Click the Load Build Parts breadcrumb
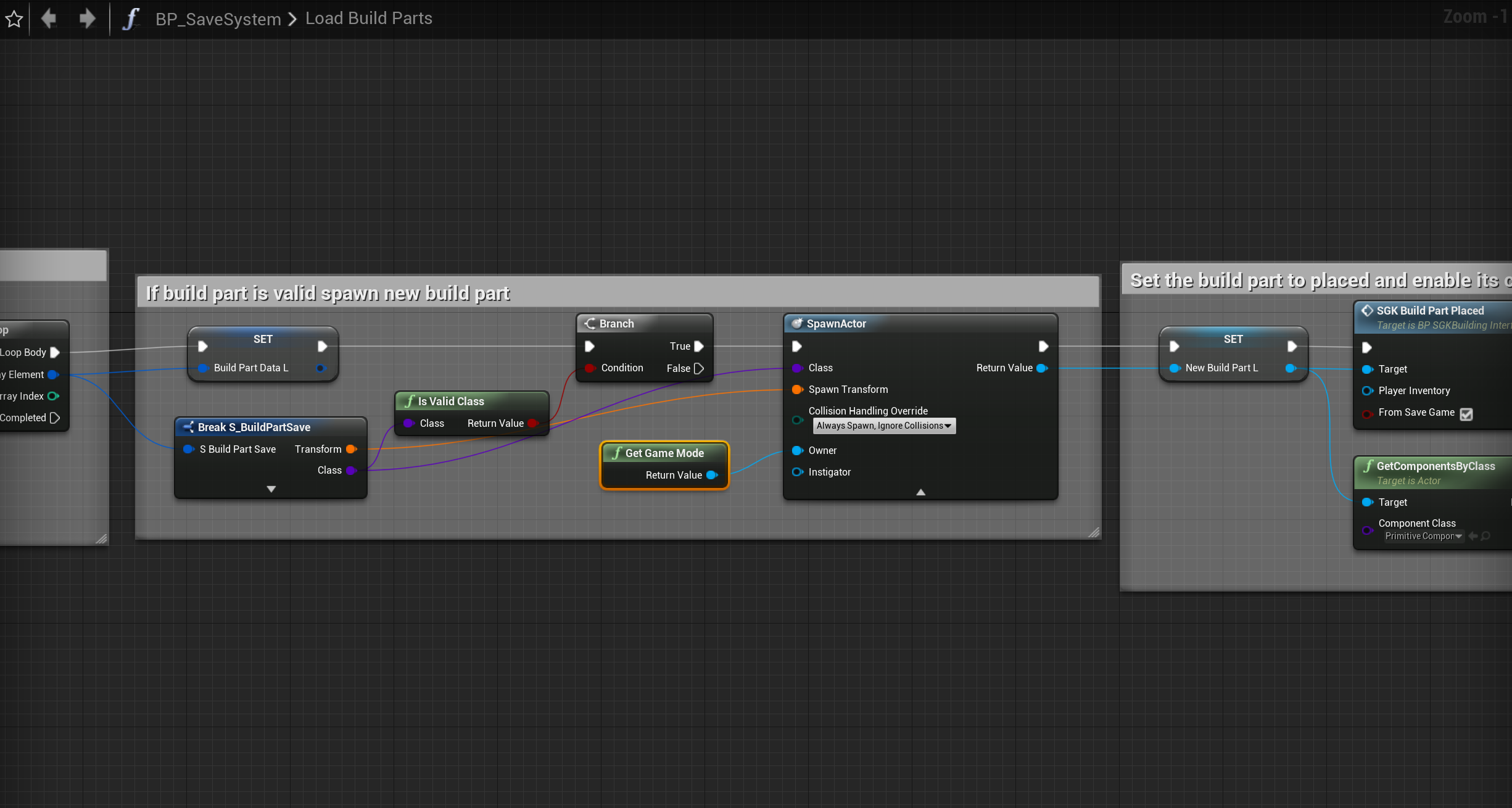The image size is (1512, 808). (368, 19)
